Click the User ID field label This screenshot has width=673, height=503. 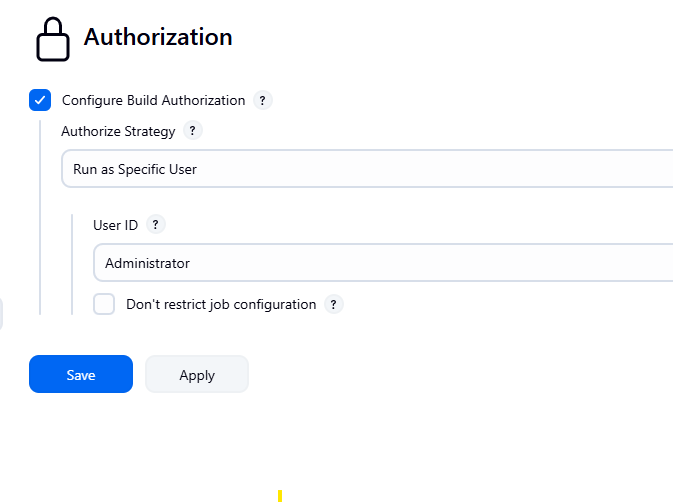click(x=115, y=225)
